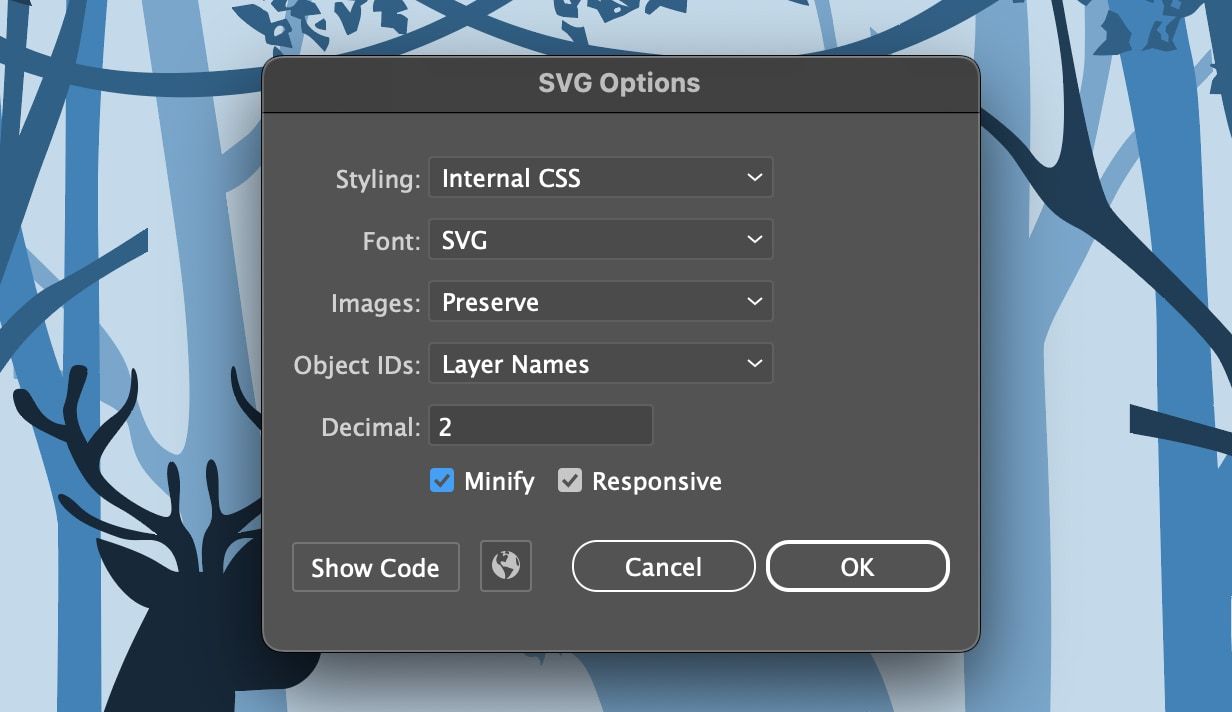Uncheck the Minify checkbox
Image resolution: width=1232 pixels, height=712 pixels.
coord(441,481)
